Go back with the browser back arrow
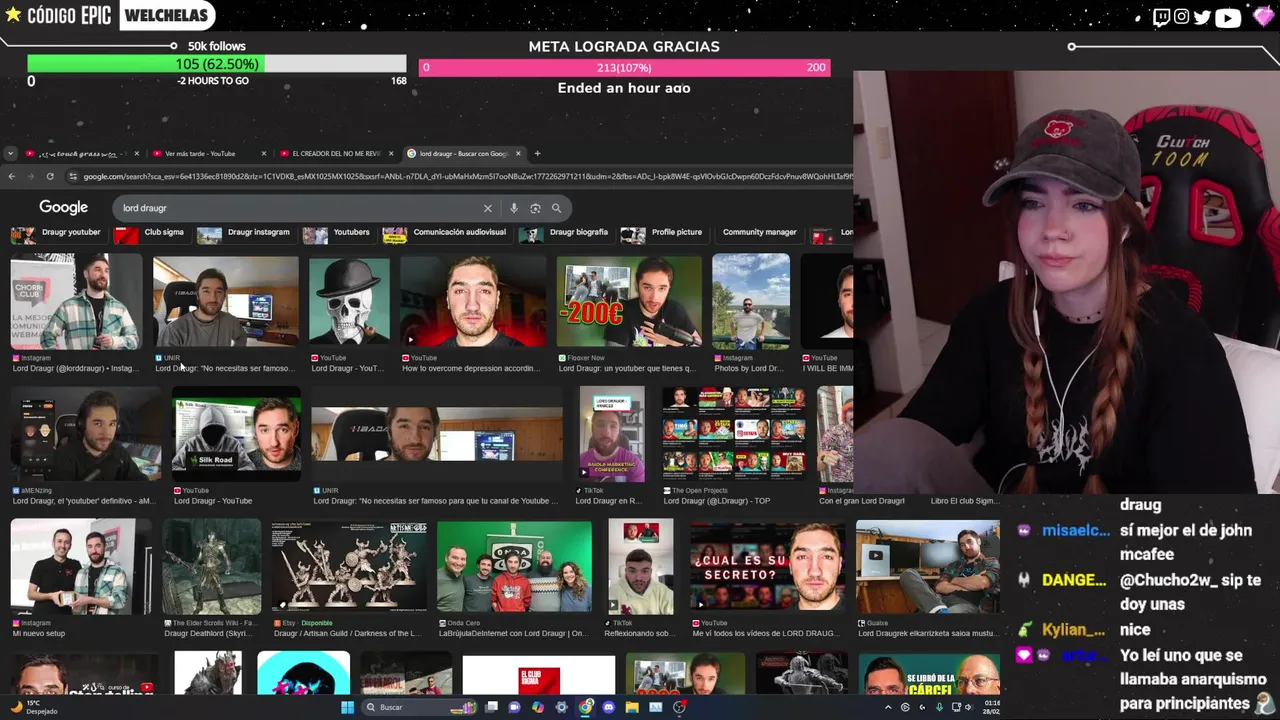 pos(11,176)
